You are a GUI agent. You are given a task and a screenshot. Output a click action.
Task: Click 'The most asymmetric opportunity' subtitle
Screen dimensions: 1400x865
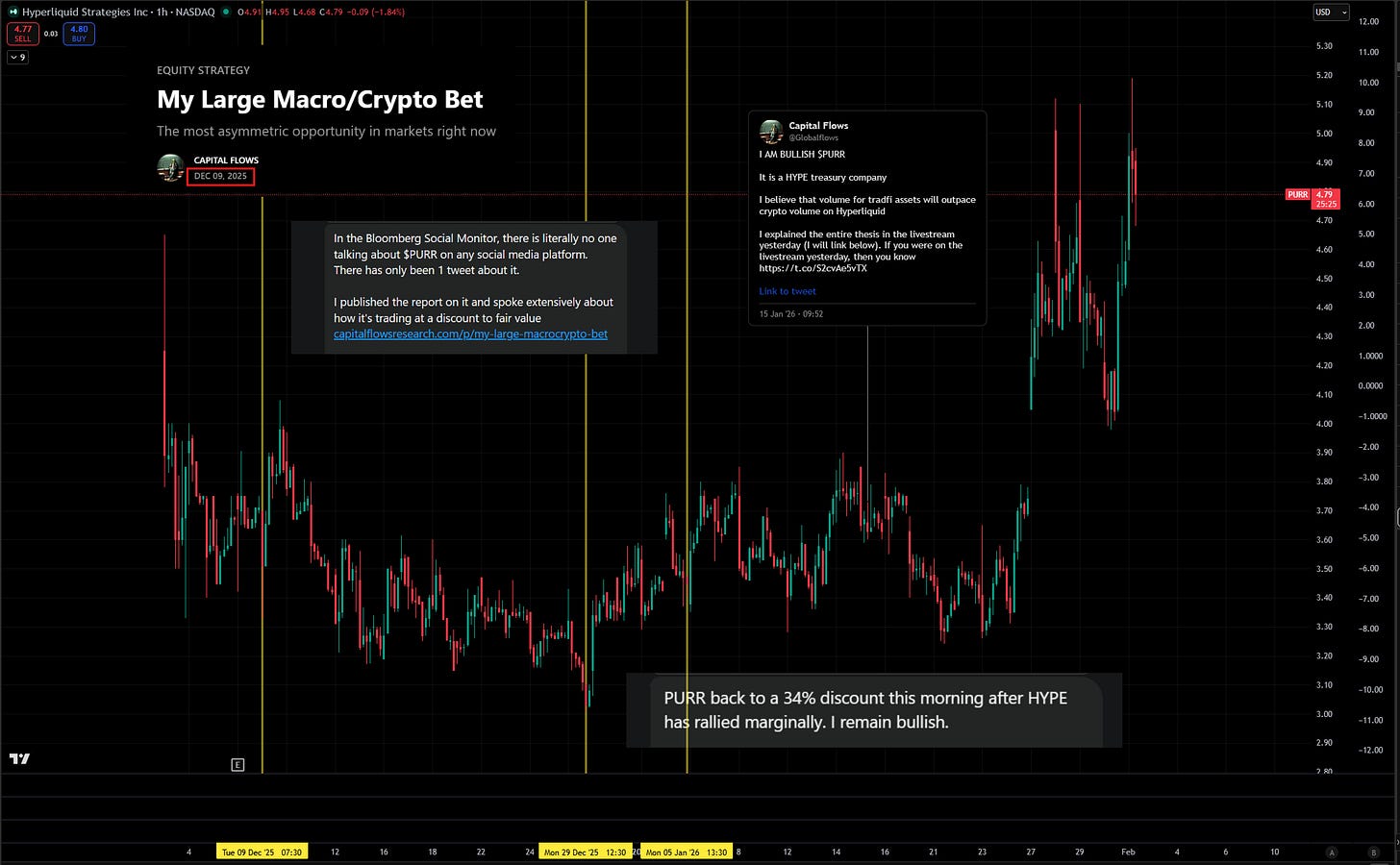click(327, 131)
